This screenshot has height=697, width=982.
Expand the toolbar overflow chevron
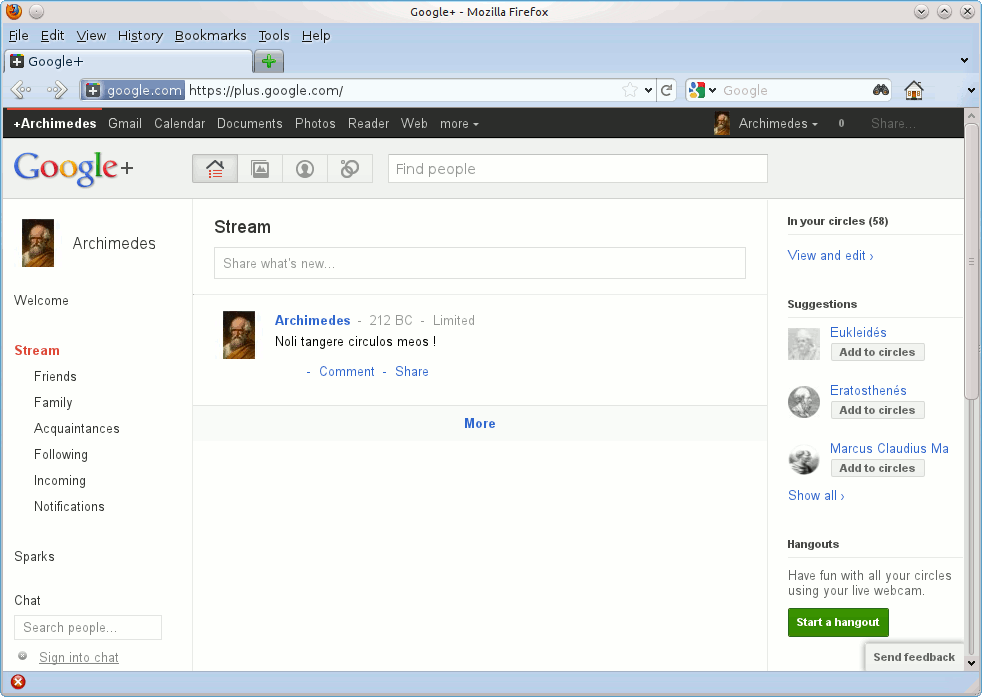(x=971, y=90)
